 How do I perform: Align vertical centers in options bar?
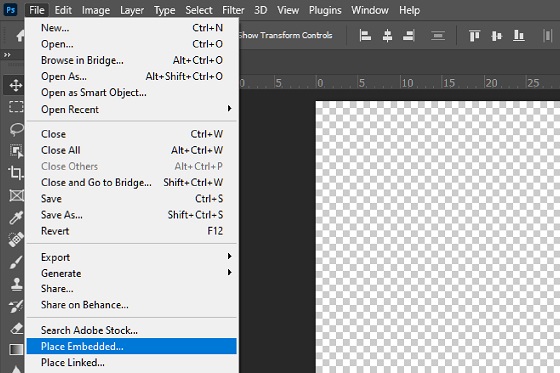click(496, 35)
